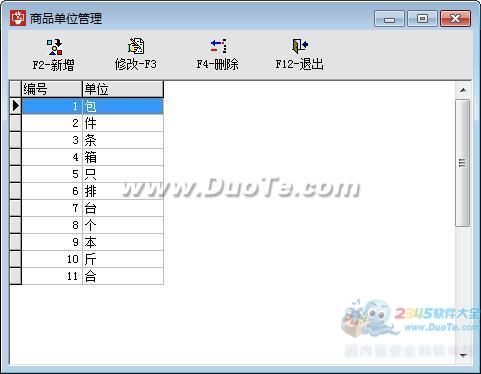Select the last row 合
The width and height of the screenshot is (481, 374).
(92, 276)
